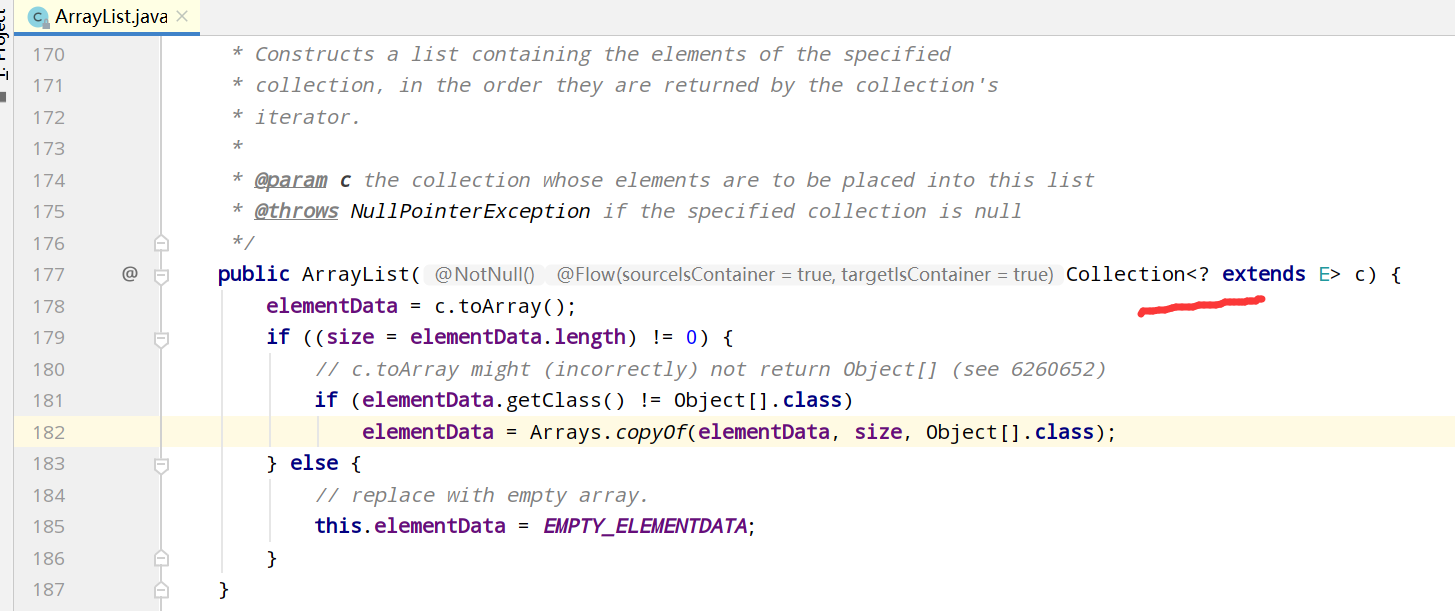The image size is (1455, 611).
Task: Click the Javadoc fold end marker at line 176
Action: [161, 243]
